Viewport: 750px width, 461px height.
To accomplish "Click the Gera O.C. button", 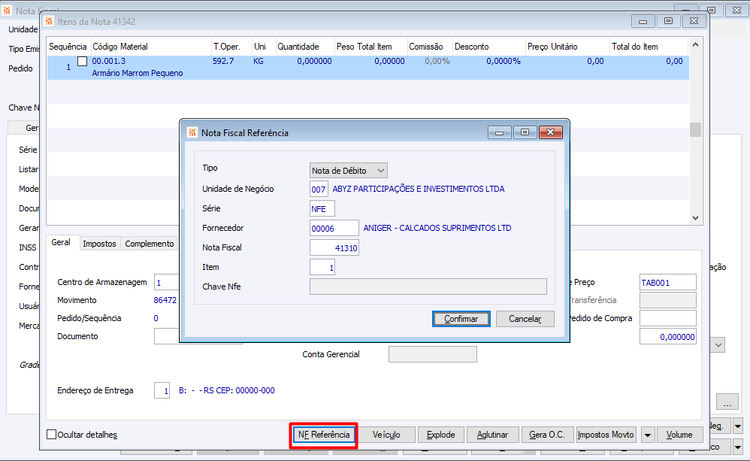I will click(x=547, y=435).
